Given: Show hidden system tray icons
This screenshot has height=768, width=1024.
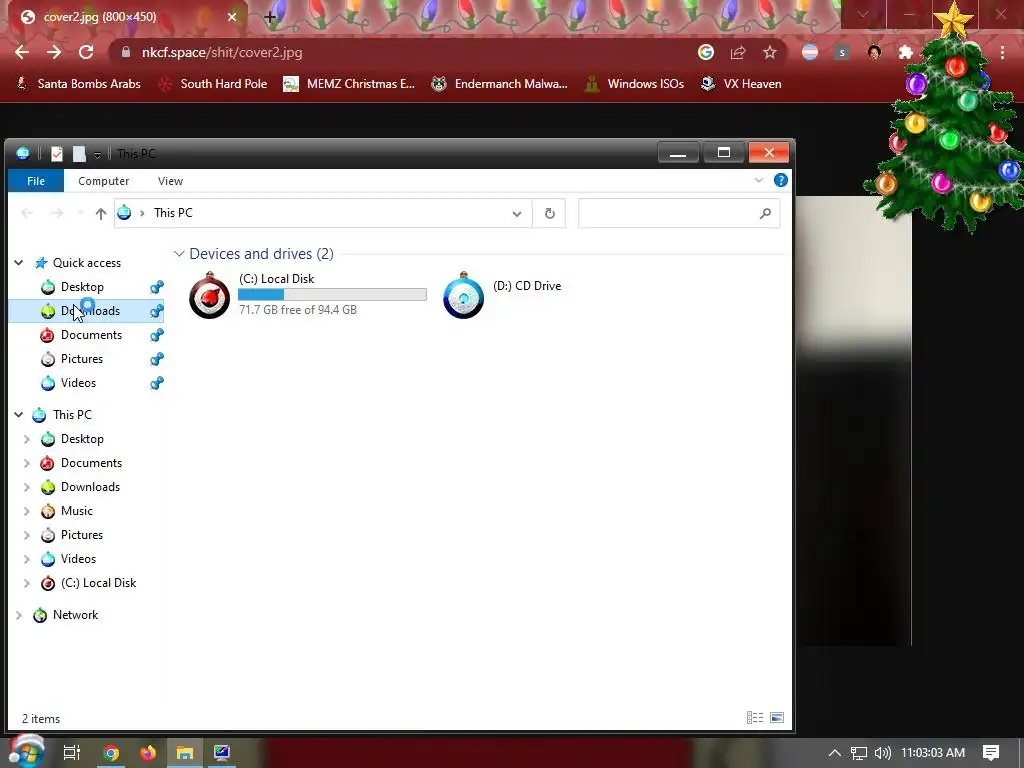Looking at the screenshot, I should coord(835,753).
